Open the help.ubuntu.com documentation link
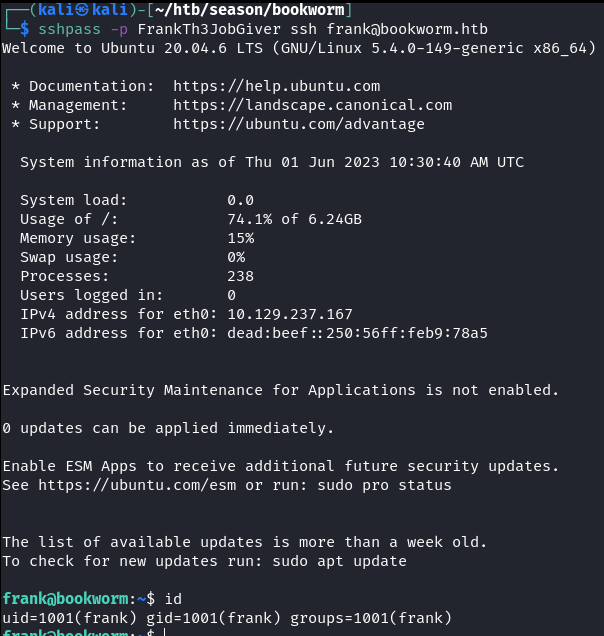Screen dimensions: 604x636 [x=276, y=86]
